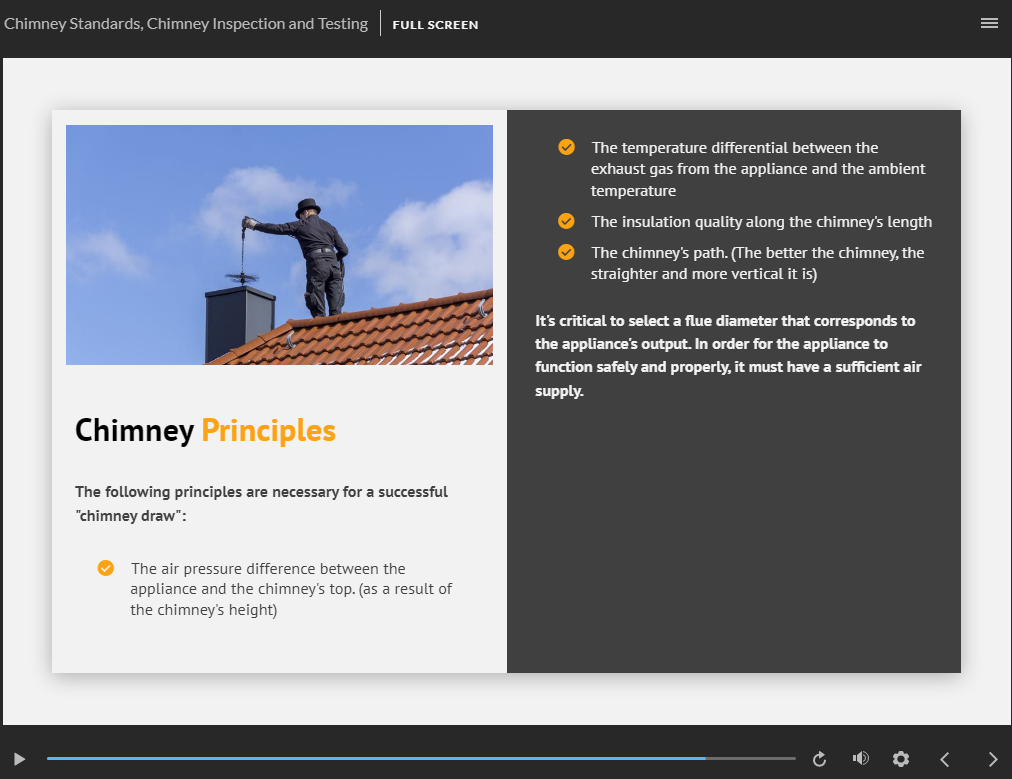
Task: Click the replay slide icon
Action: click(819, 759)
